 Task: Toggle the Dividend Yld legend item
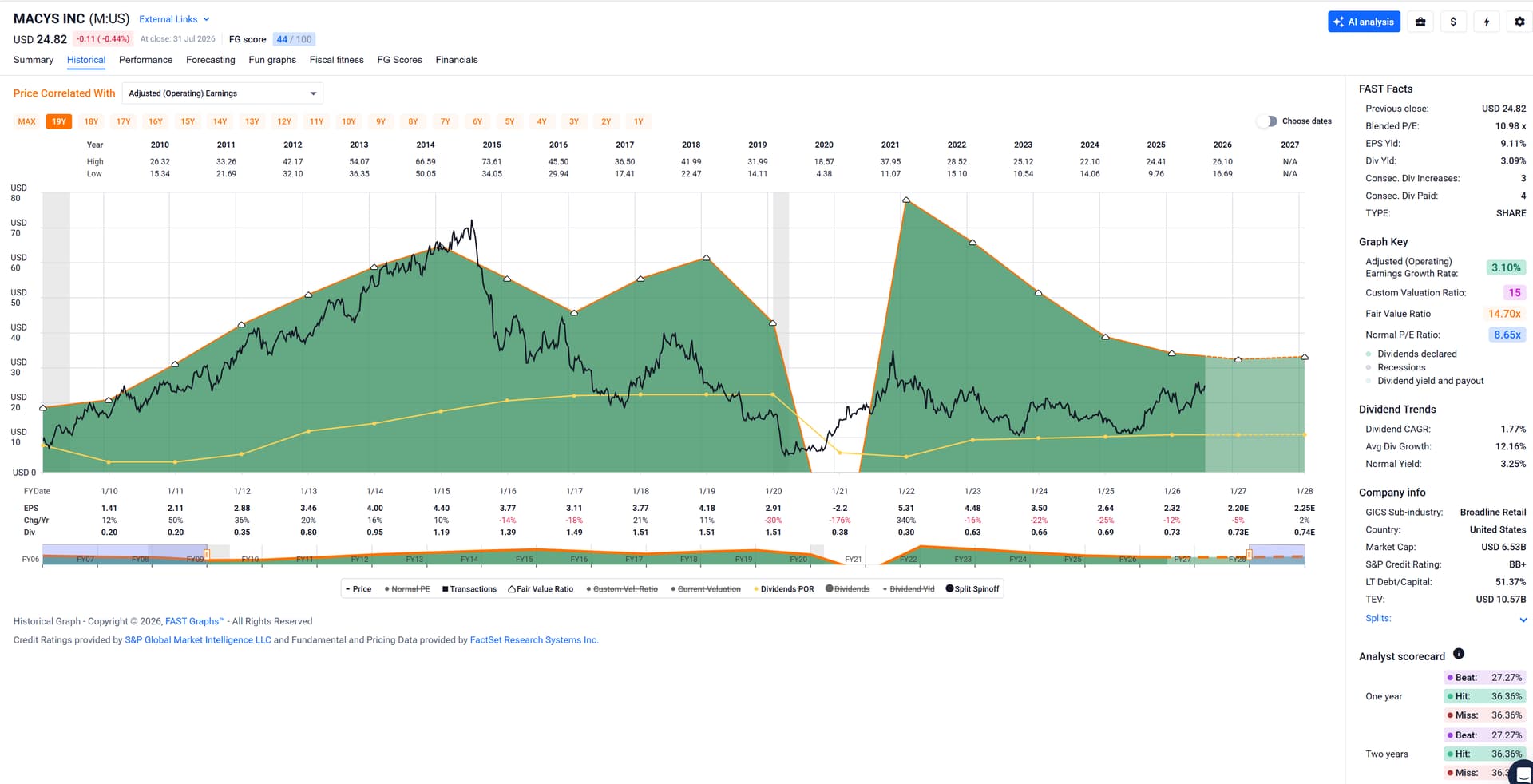tap(909, 589)
